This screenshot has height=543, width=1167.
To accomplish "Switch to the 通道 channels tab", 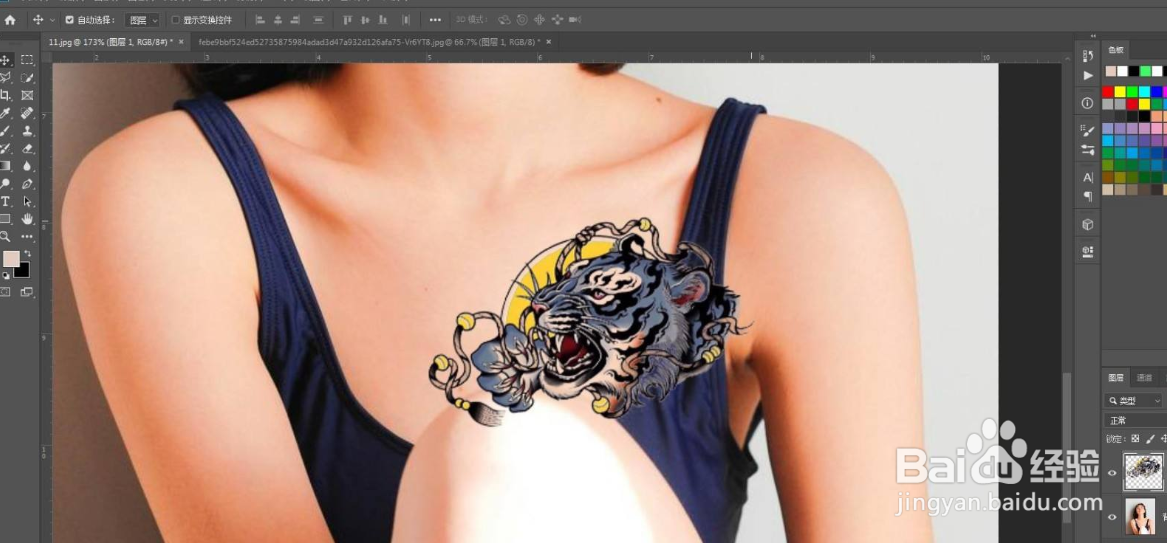I will [x=1144, y=378].
